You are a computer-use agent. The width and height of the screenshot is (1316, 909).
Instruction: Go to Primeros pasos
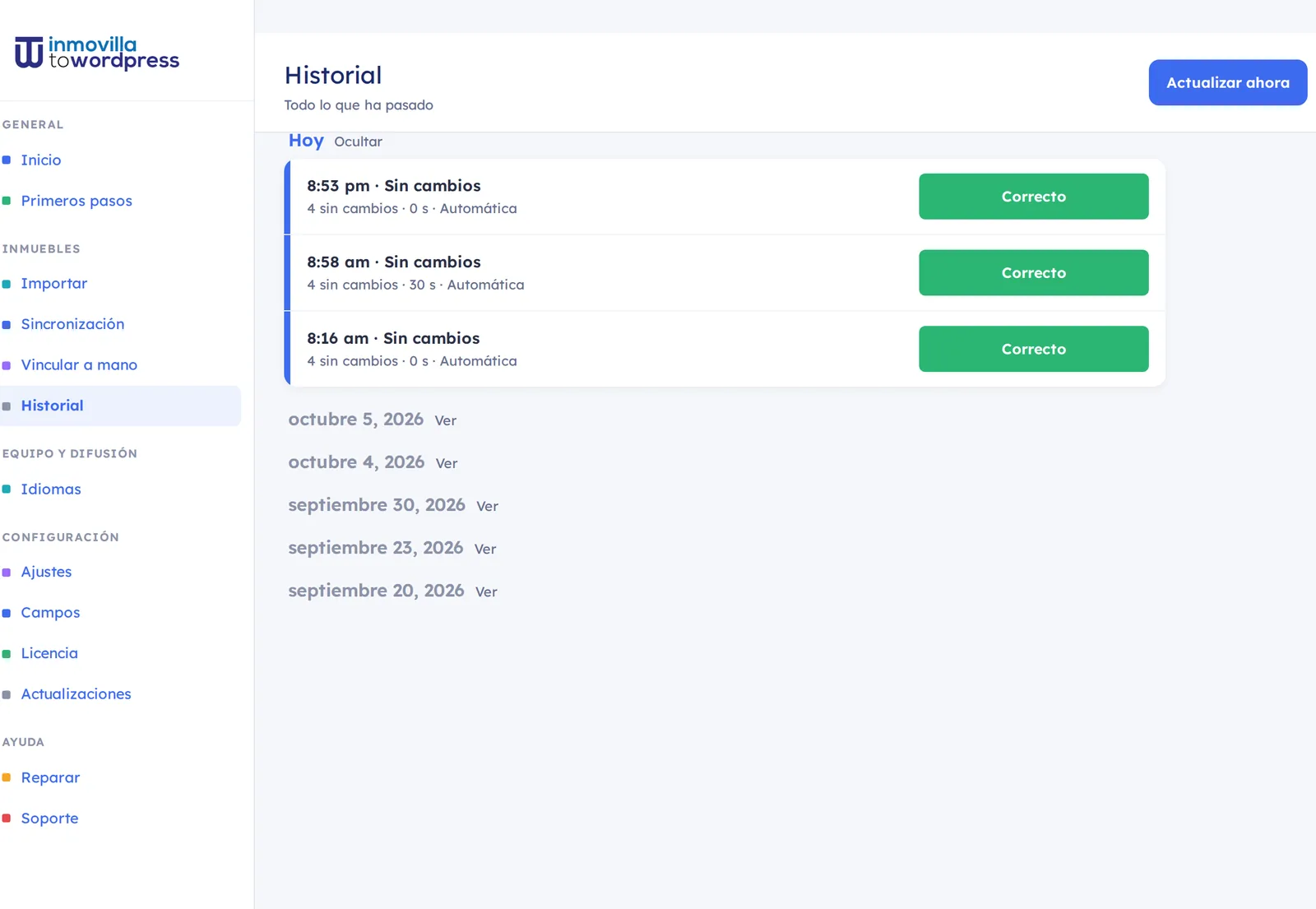click(76, 201)
